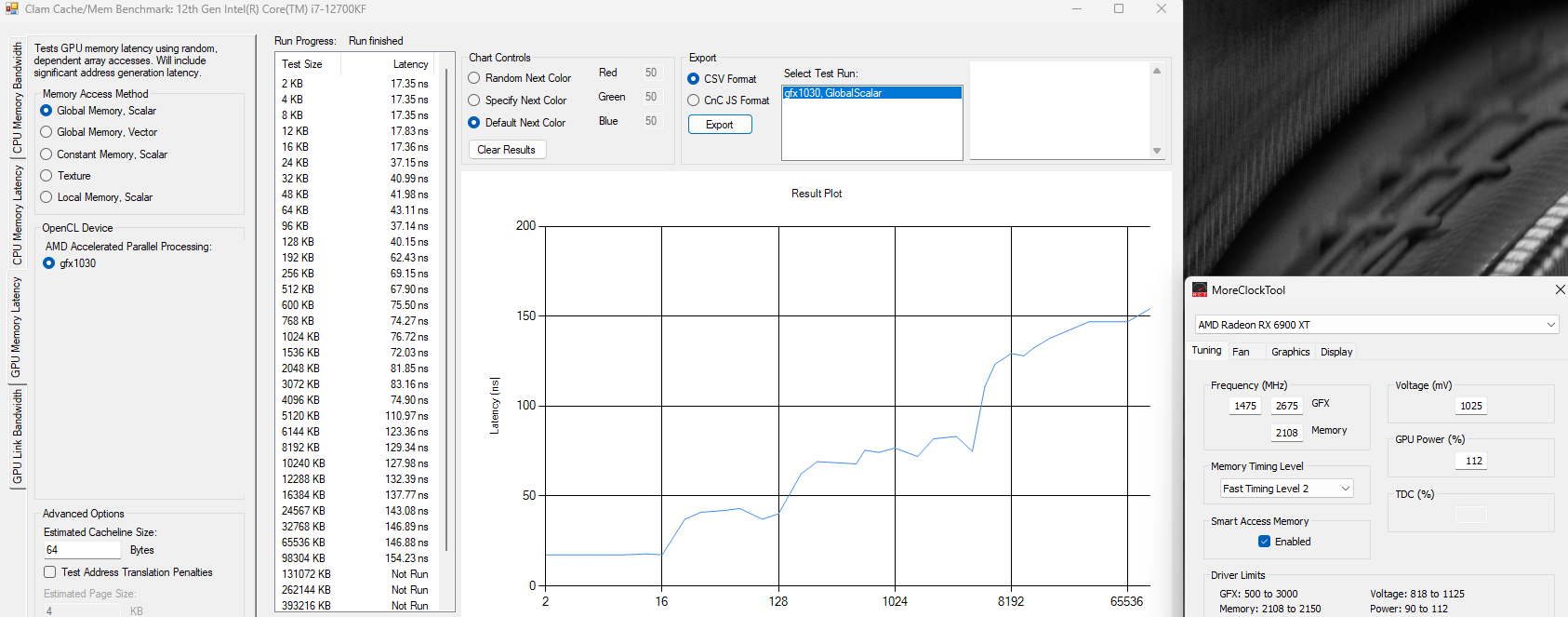
Task: Click the Blue color value field
Action: click(x=652, y=121)
